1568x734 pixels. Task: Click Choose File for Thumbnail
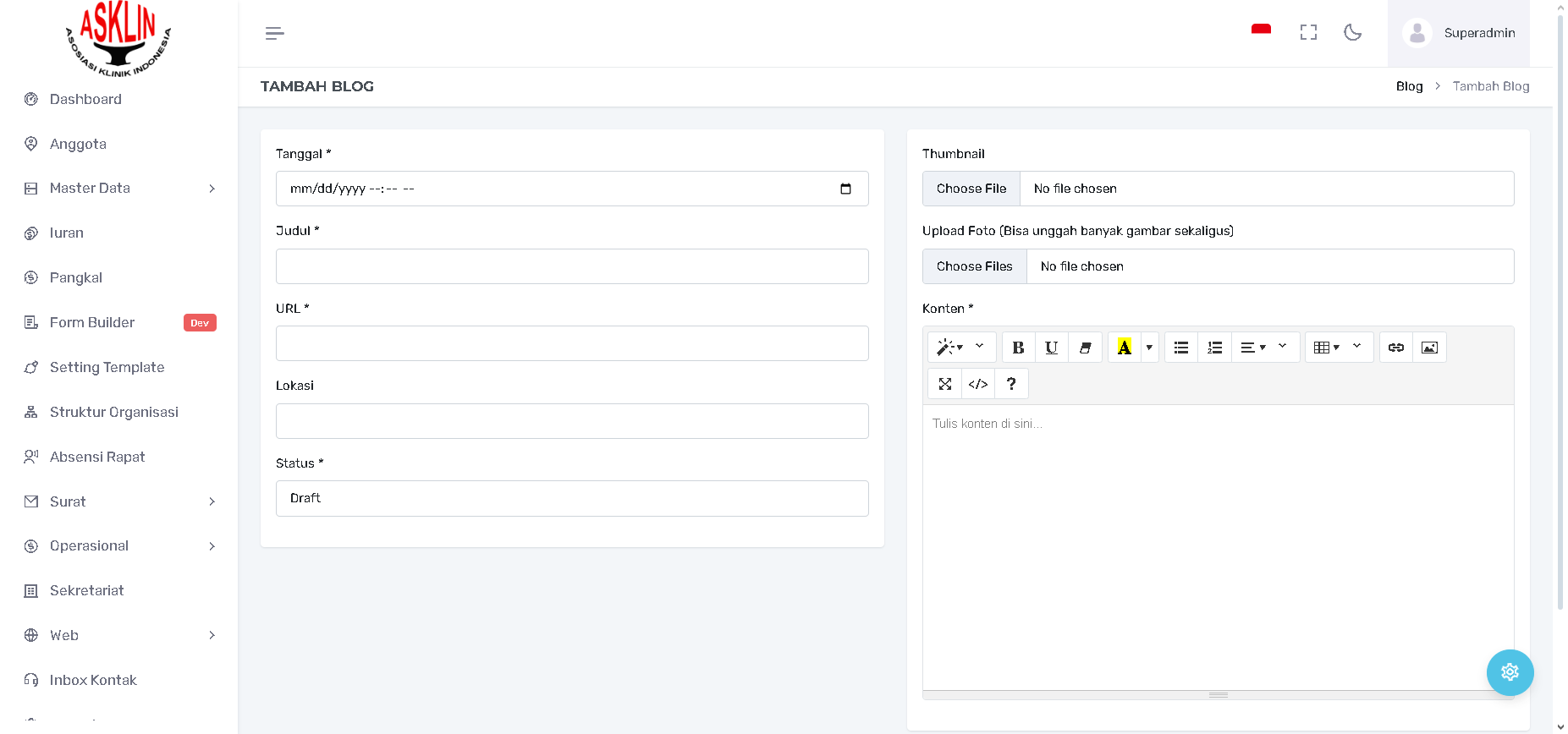[971, 189]
